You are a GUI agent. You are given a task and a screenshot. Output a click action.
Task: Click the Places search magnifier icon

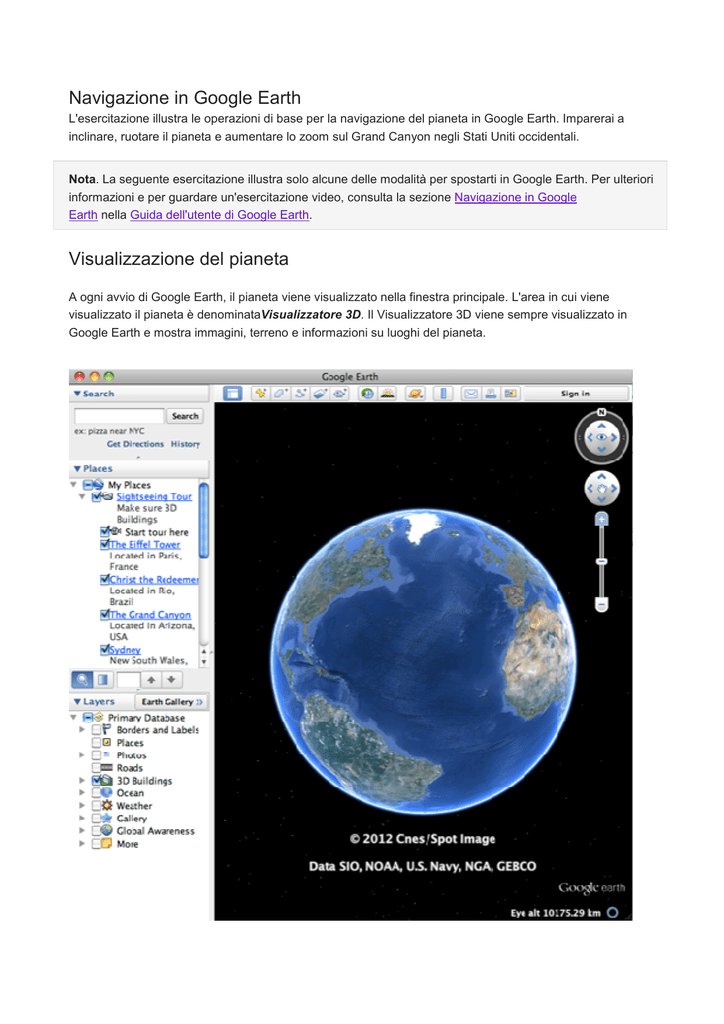[x=82, y=680]
